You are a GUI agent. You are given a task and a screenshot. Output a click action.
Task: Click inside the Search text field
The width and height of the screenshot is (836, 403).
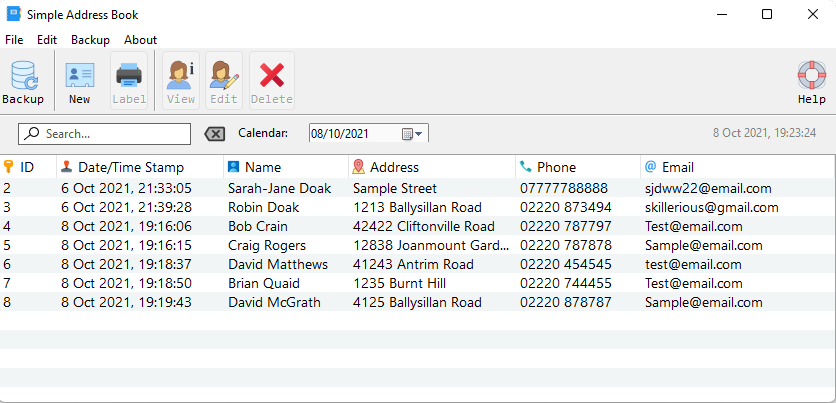point(110,134)
